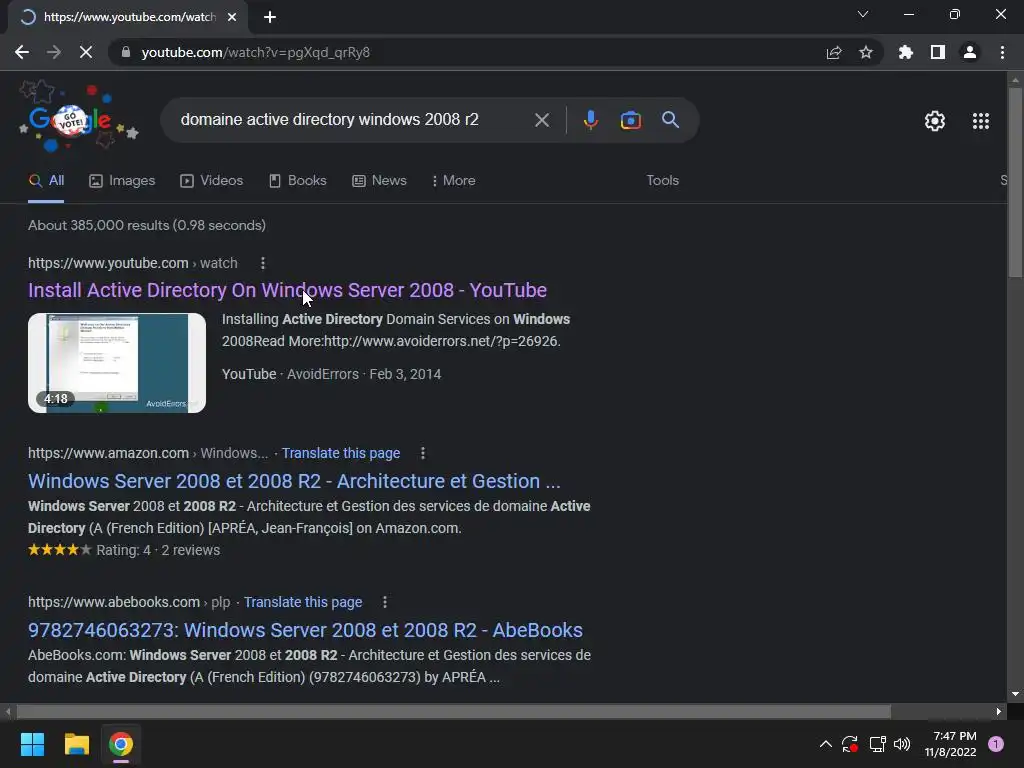Viewport: 1024px width, 768px height.
Task: Click 'Rating: 4 · 2 reviews' text
Action: 158,551
